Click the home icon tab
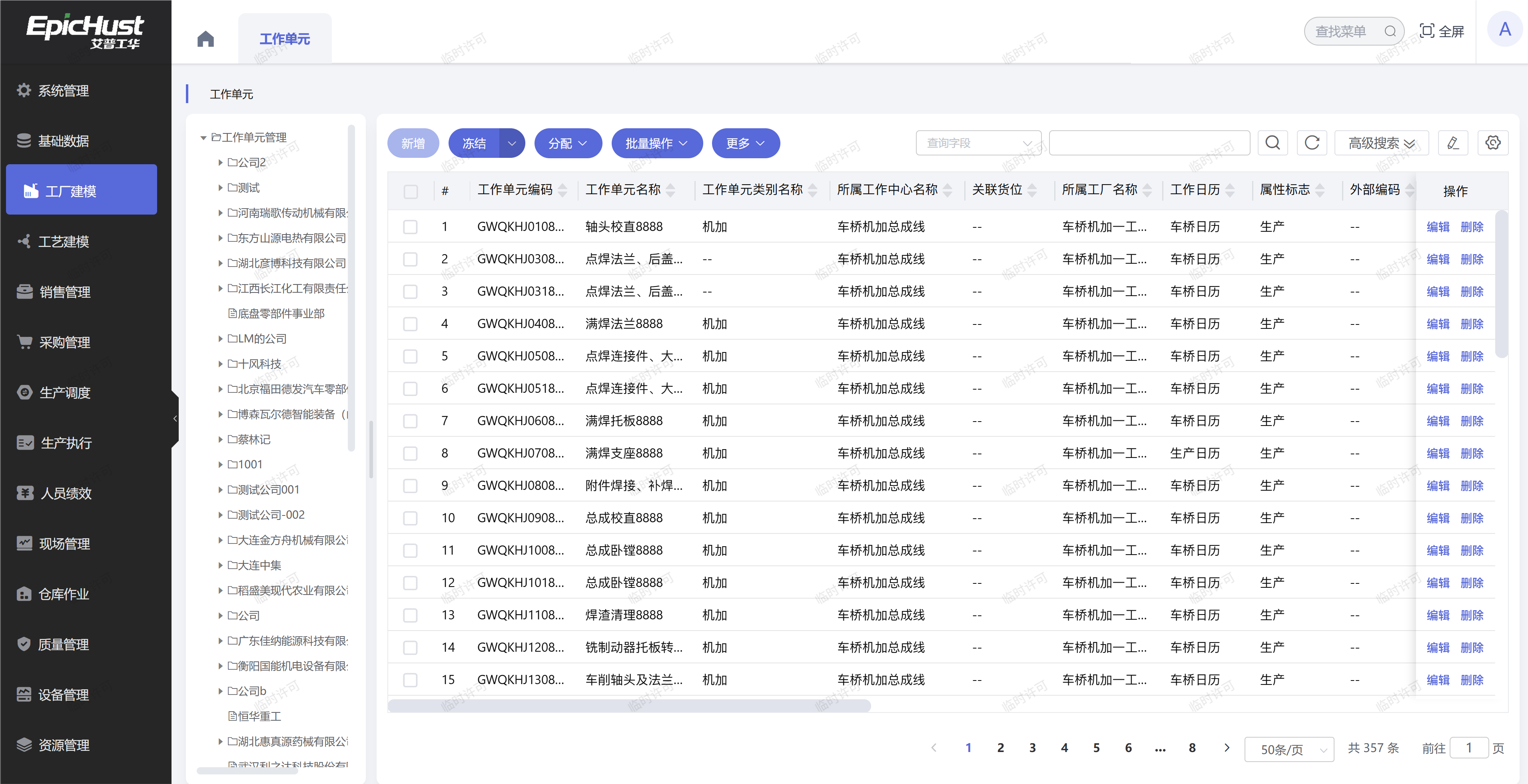 coord(205,39)
